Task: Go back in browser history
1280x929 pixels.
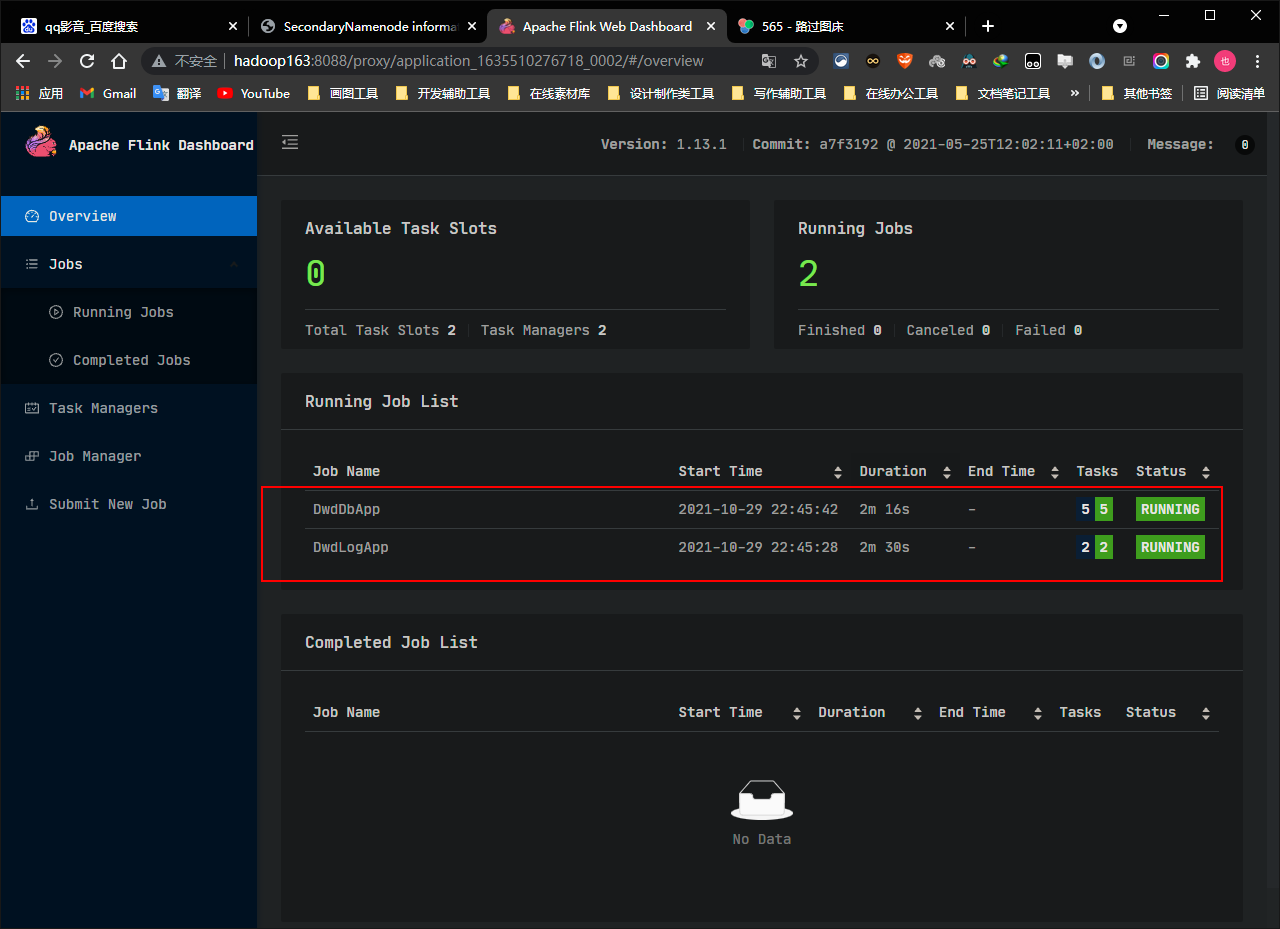Action: point(24,61)
